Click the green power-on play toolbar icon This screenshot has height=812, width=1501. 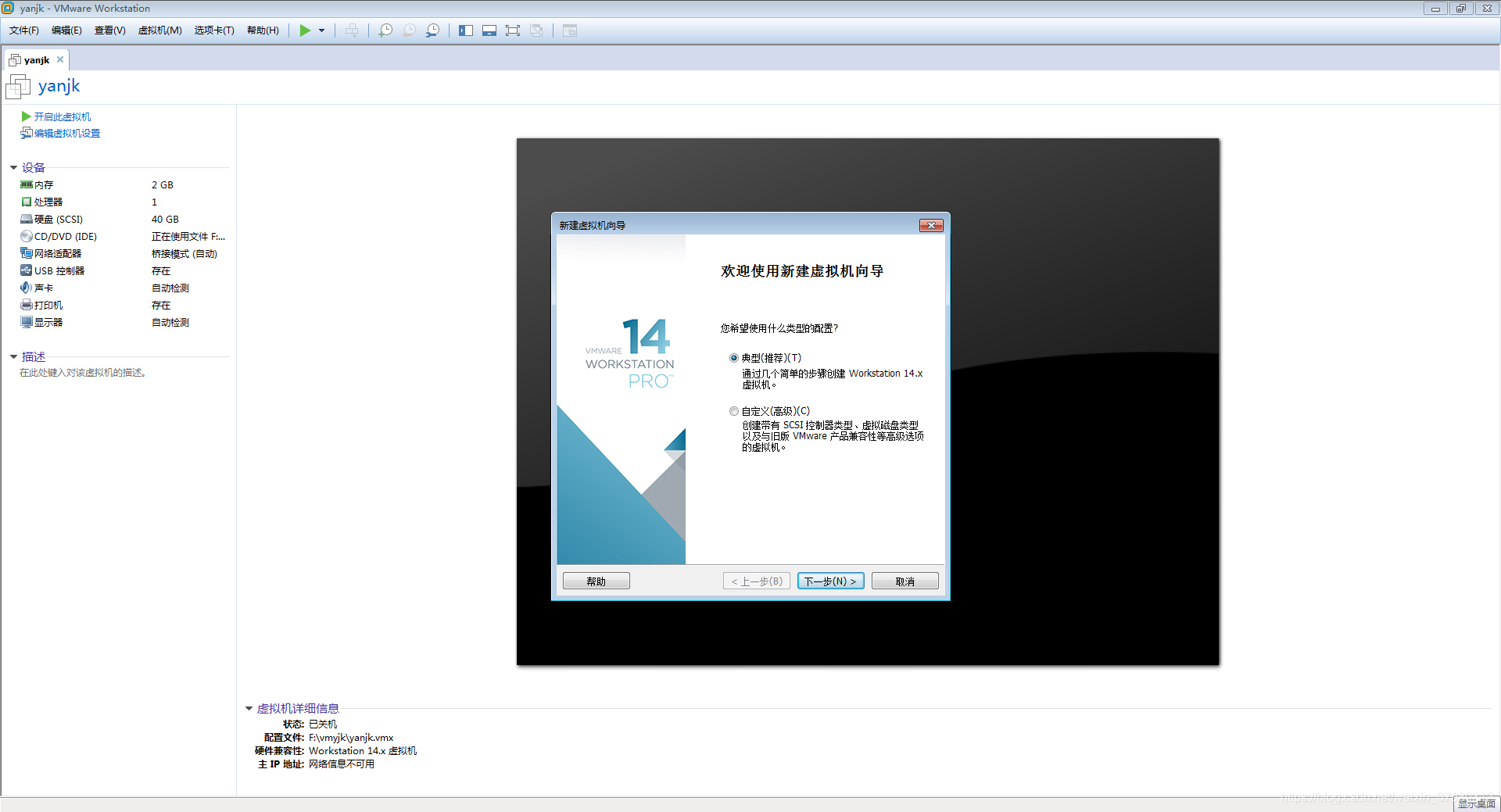[x=305, y=30]
